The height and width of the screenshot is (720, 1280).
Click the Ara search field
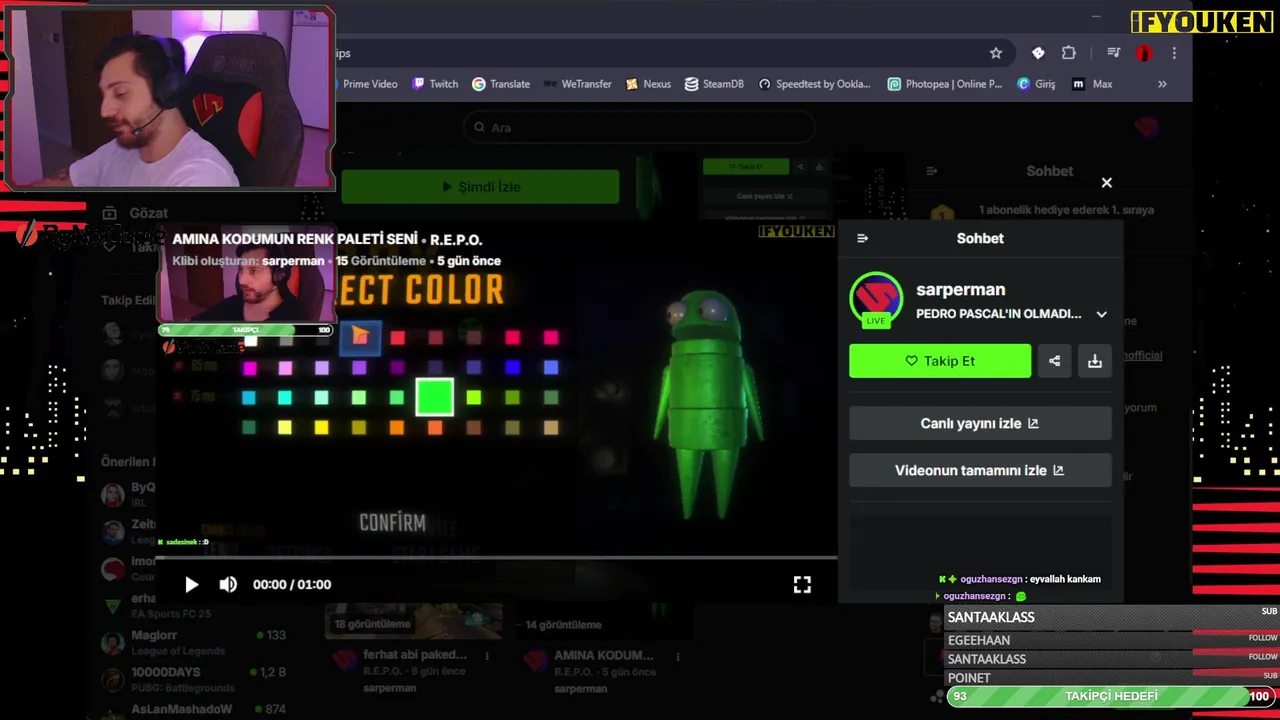640,127
